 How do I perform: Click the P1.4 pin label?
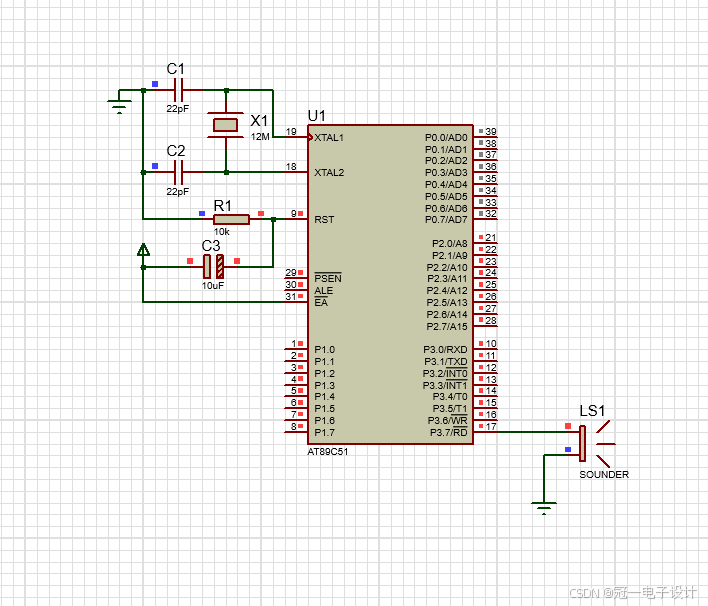pos(324,397)
